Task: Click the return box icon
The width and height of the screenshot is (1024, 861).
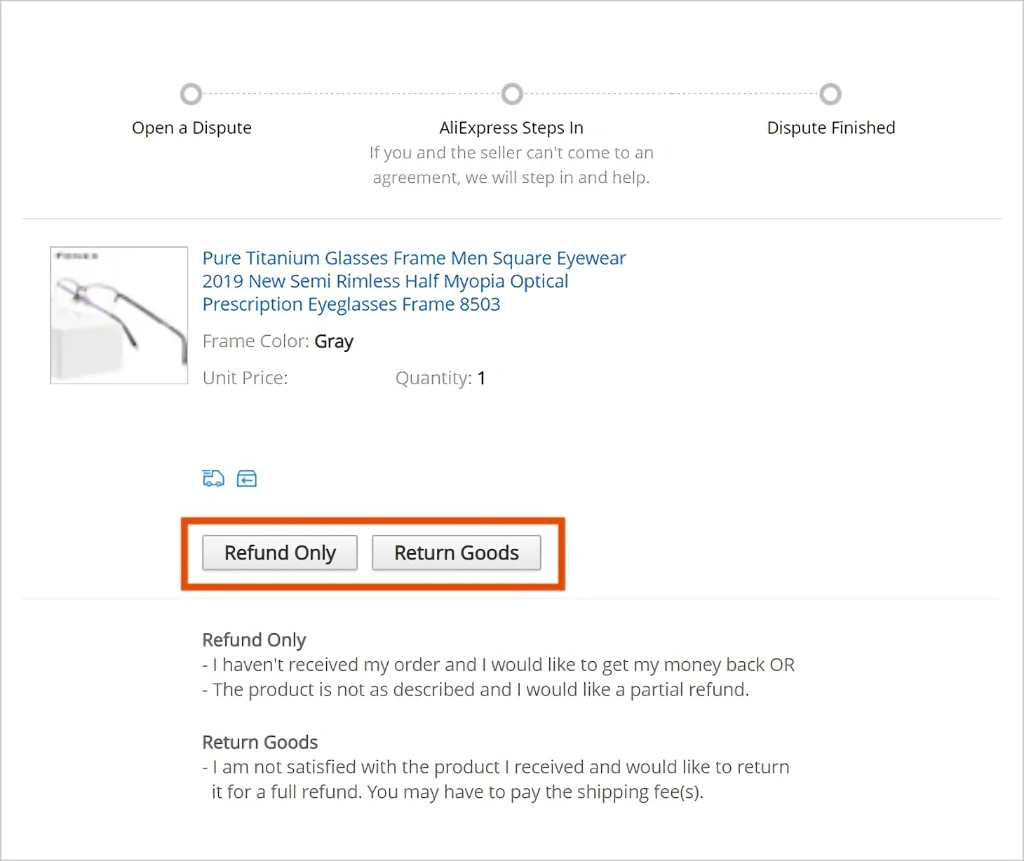Action: [246, 479]
